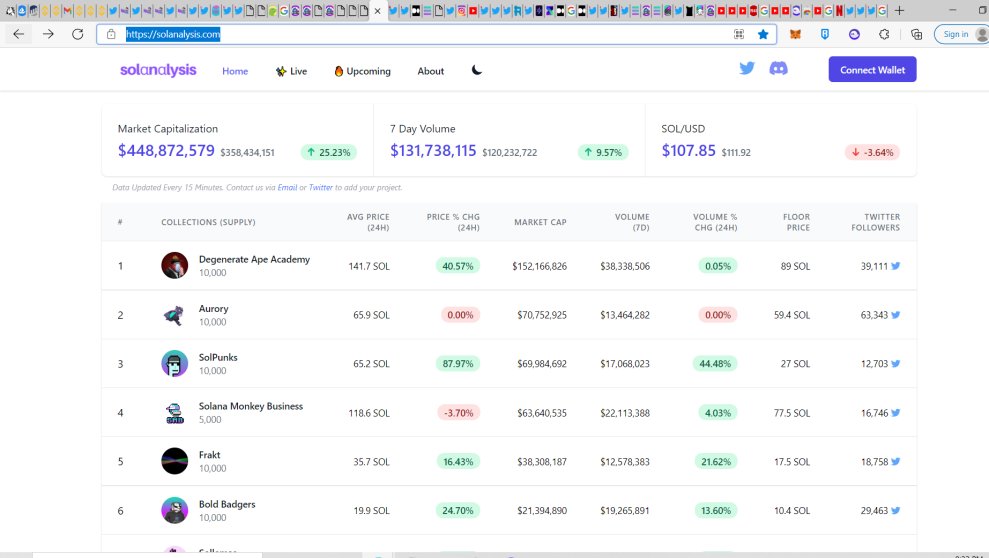The height and width of the screenshot is (558, 989).
Task: Sort by MARKET CAP column header
Action: 540,222
